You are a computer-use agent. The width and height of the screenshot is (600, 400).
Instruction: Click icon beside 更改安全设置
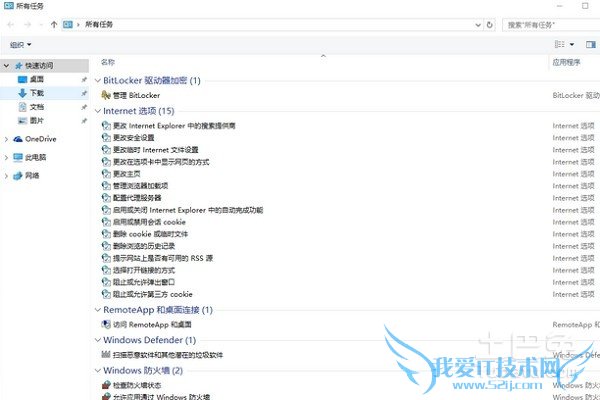106,137
